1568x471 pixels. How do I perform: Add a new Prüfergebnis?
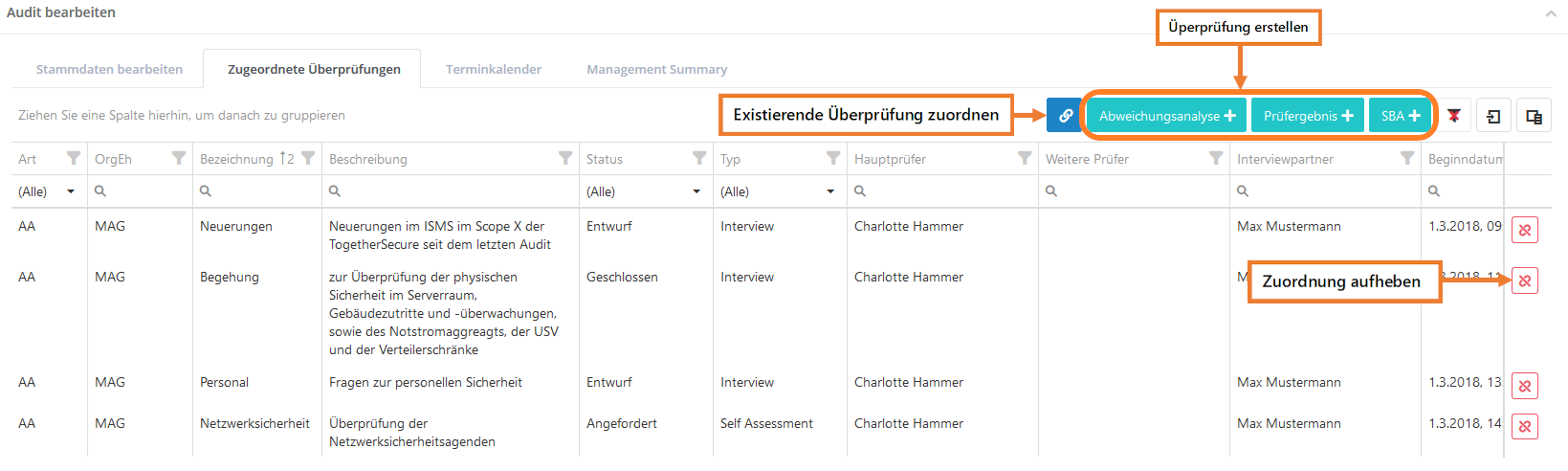(1308, 116)
